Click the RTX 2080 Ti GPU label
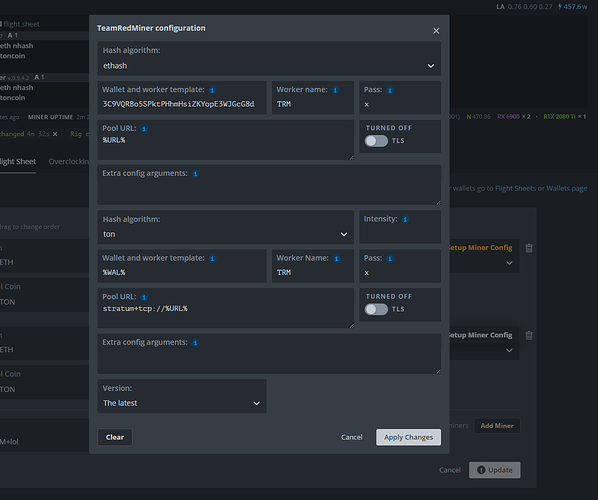Screen dimensions: 598x500 (559, 117)
